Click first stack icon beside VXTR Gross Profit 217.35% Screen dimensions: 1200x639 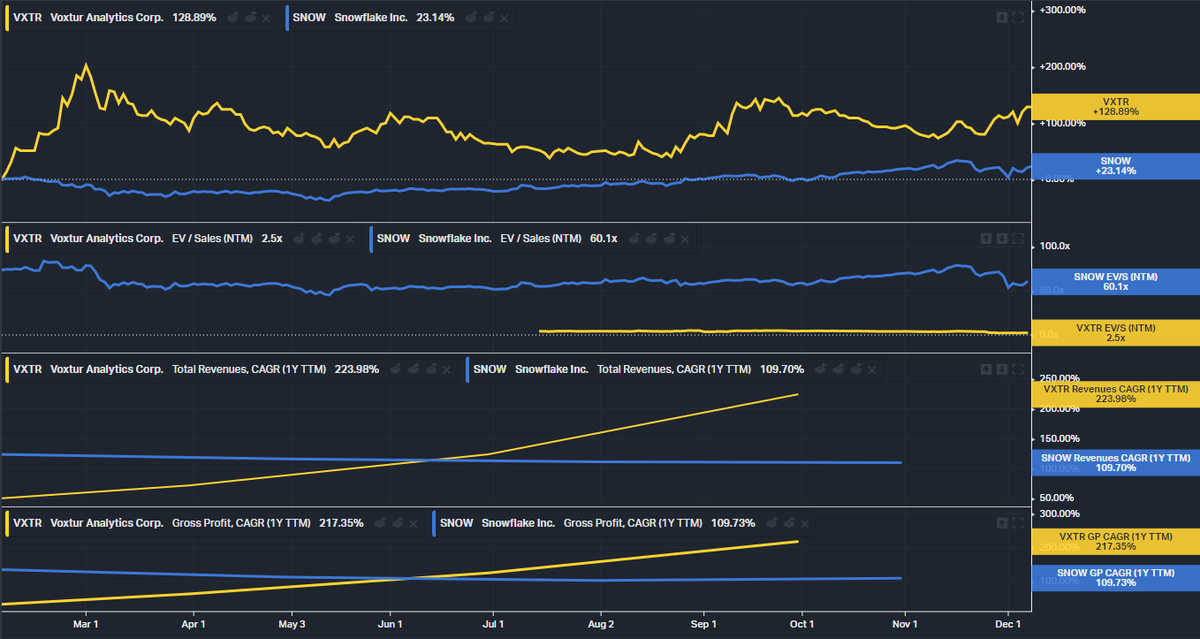tap(382, 523)
